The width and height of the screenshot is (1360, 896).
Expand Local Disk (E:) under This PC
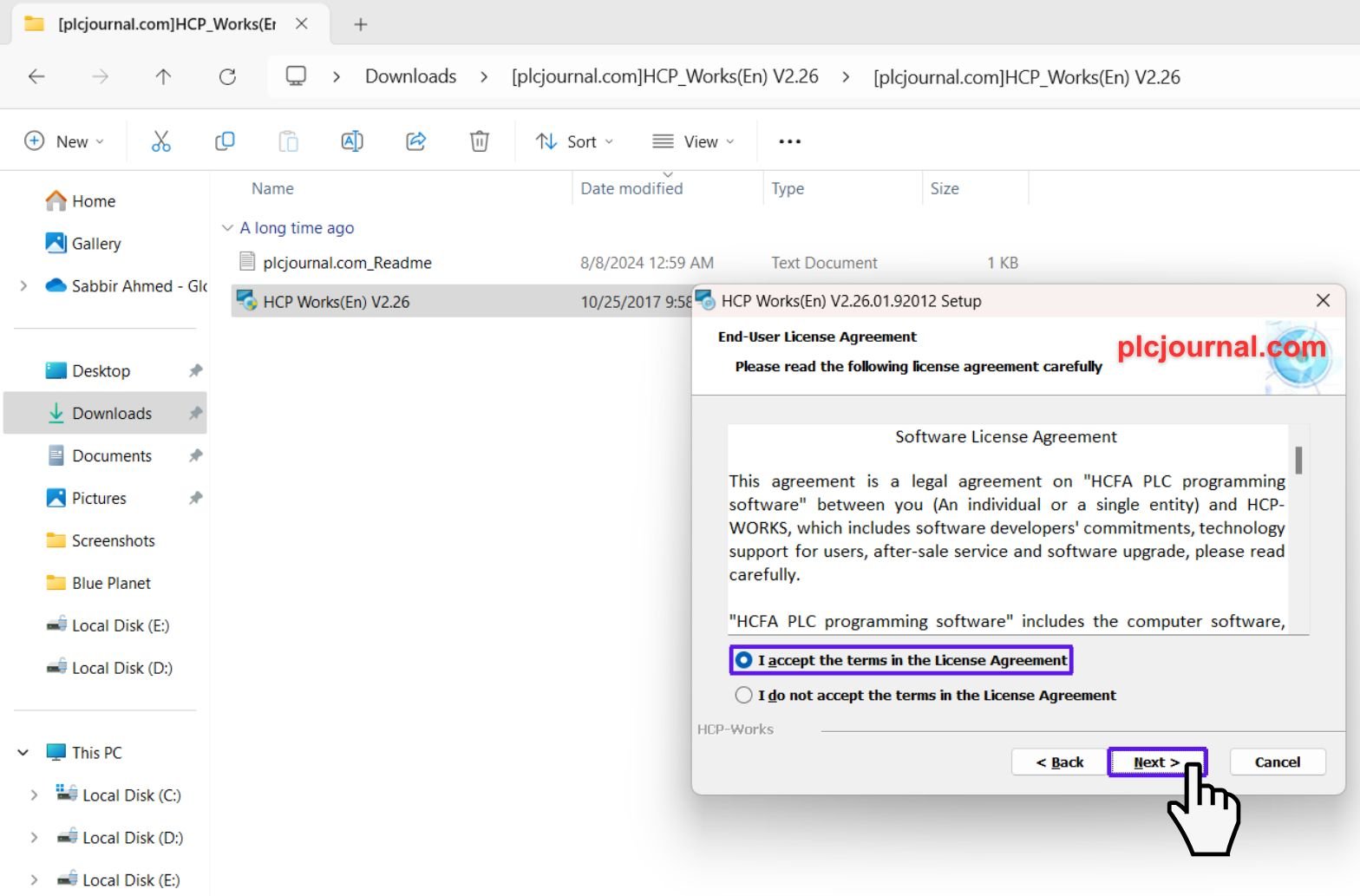34,880
